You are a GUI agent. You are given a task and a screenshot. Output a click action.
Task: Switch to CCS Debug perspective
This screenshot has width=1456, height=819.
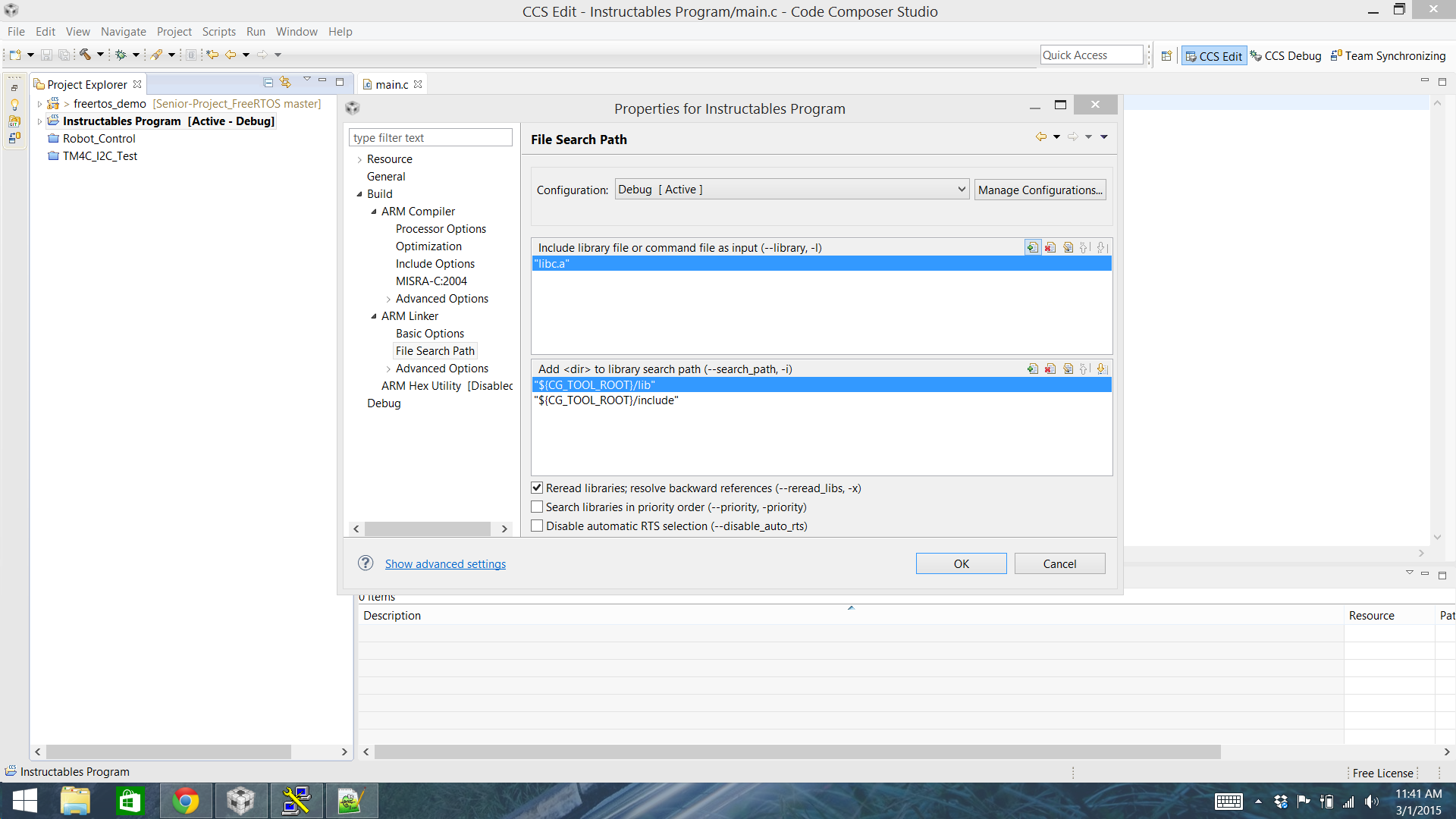(x=1286, y=56)
